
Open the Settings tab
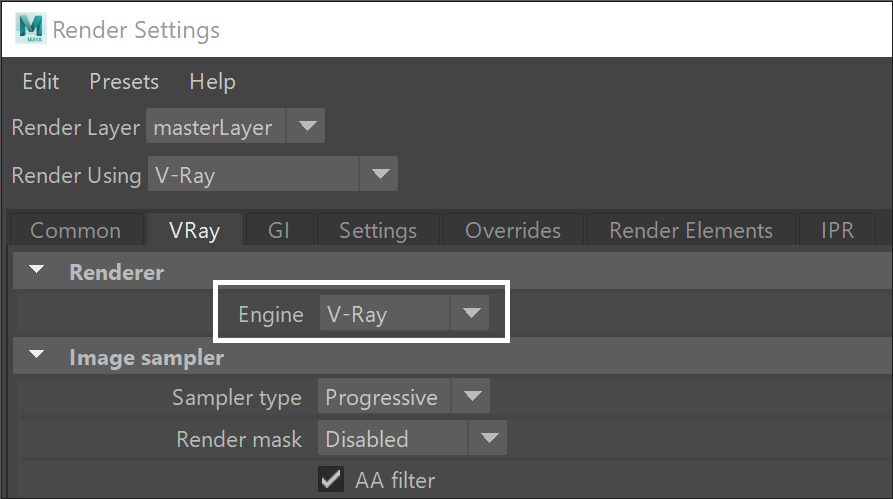tap(378, 230)
